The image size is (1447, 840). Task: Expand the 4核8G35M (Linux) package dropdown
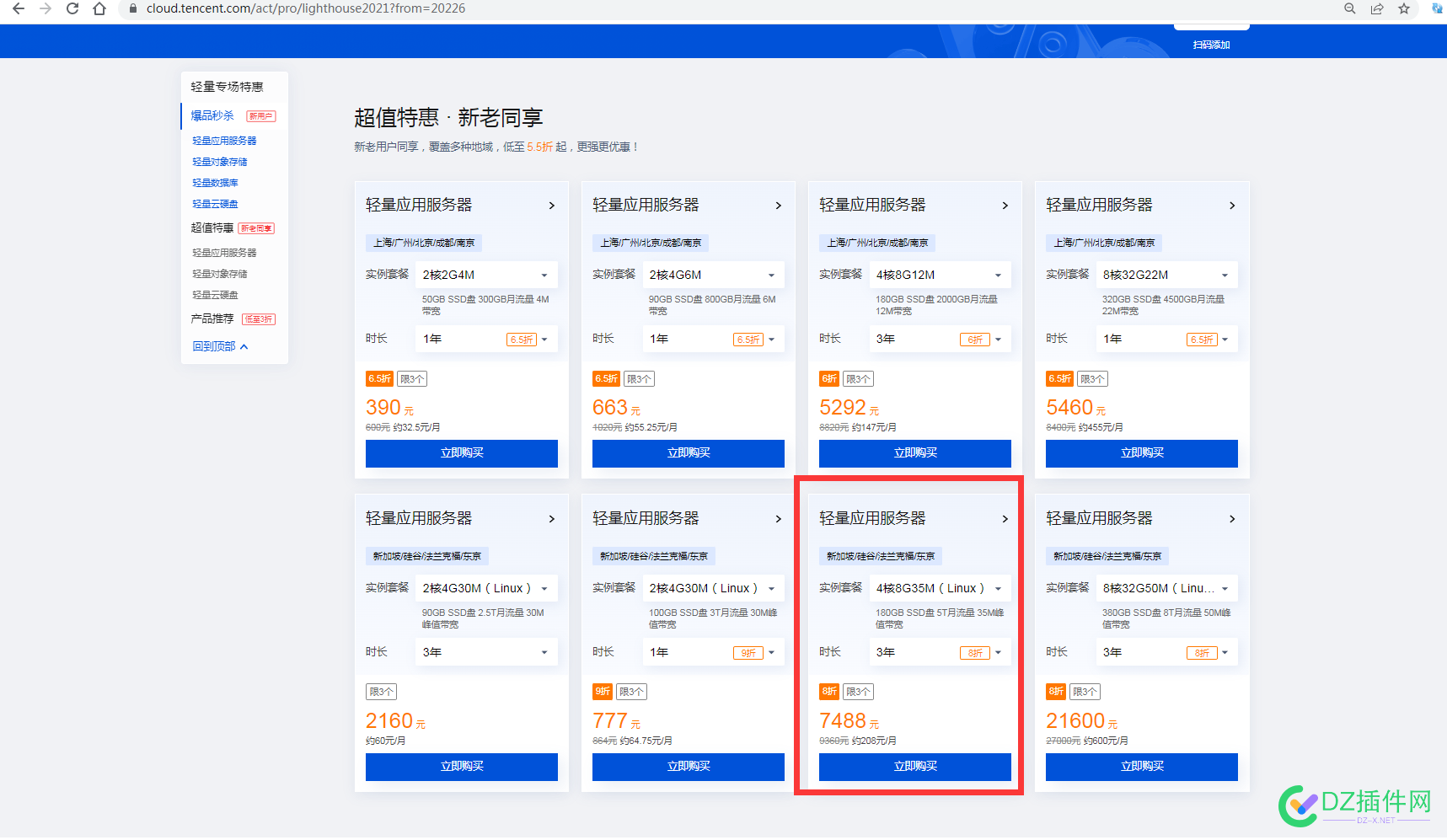pyautogui.click(x=940, y=588)
